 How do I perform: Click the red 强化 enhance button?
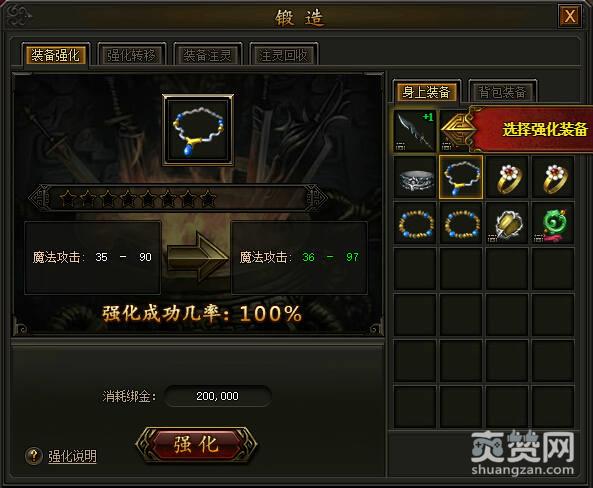click(196, 444)
